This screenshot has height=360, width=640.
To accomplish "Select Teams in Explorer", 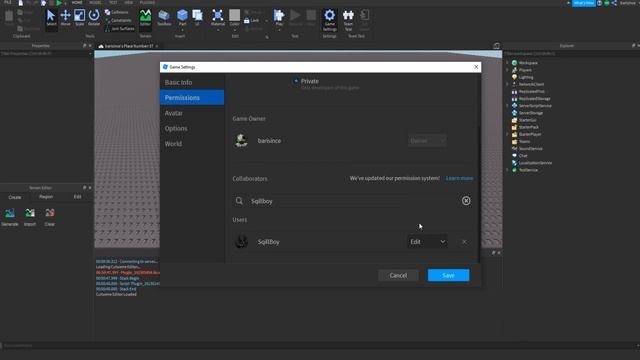I will click(x=524, y=141).
